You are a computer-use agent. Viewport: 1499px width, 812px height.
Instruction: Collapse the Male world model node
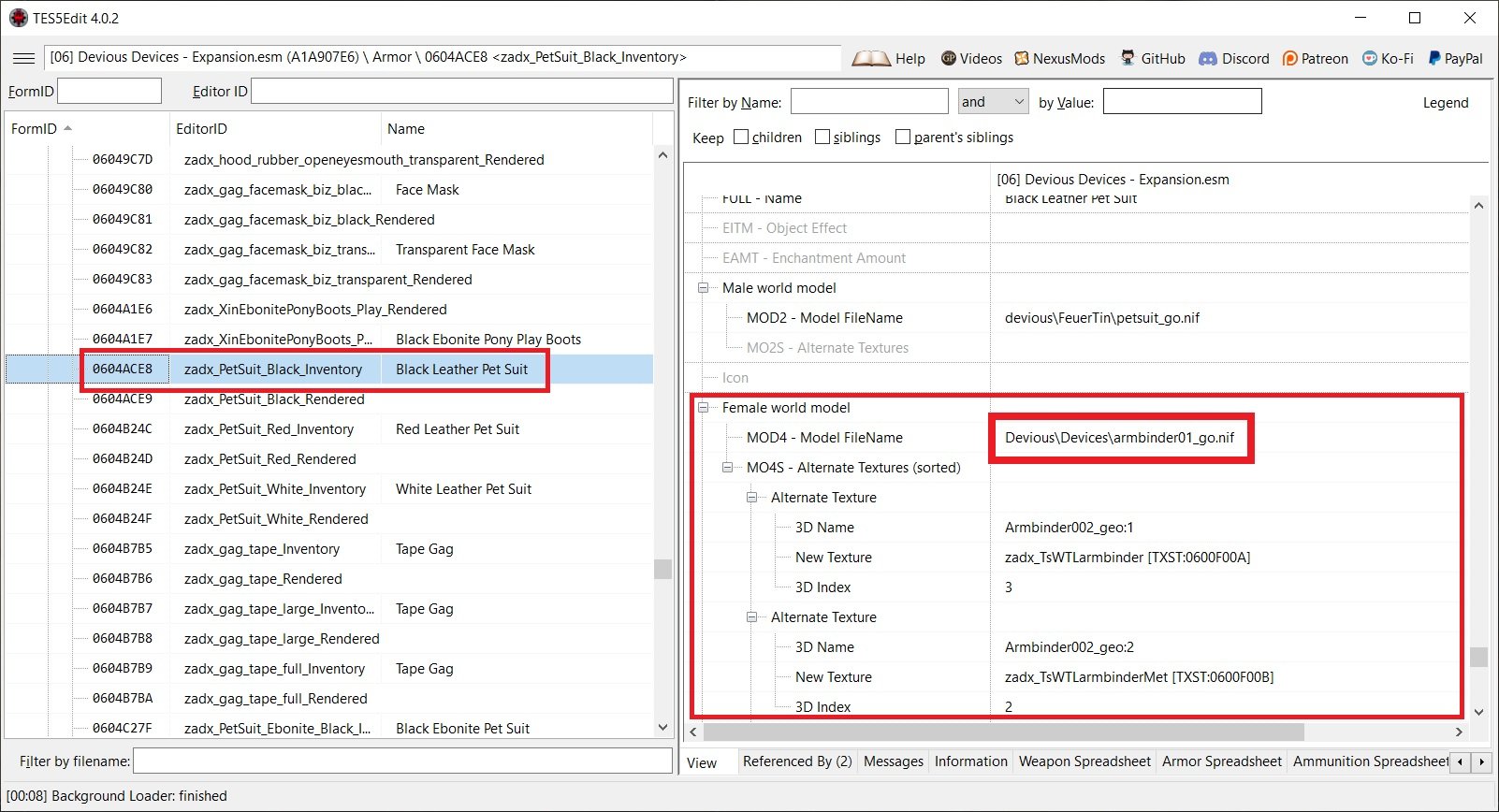[703, 288]
